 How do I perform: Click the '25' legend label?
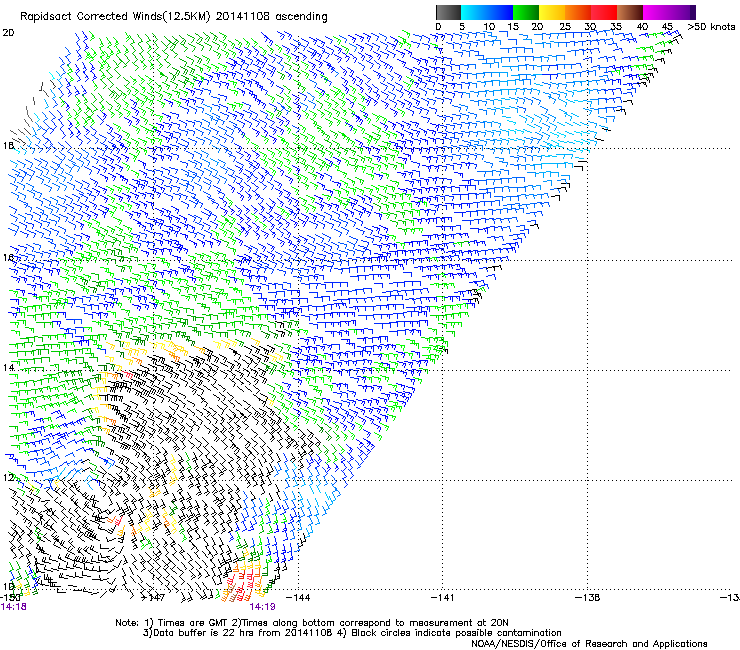pos(565,27)
